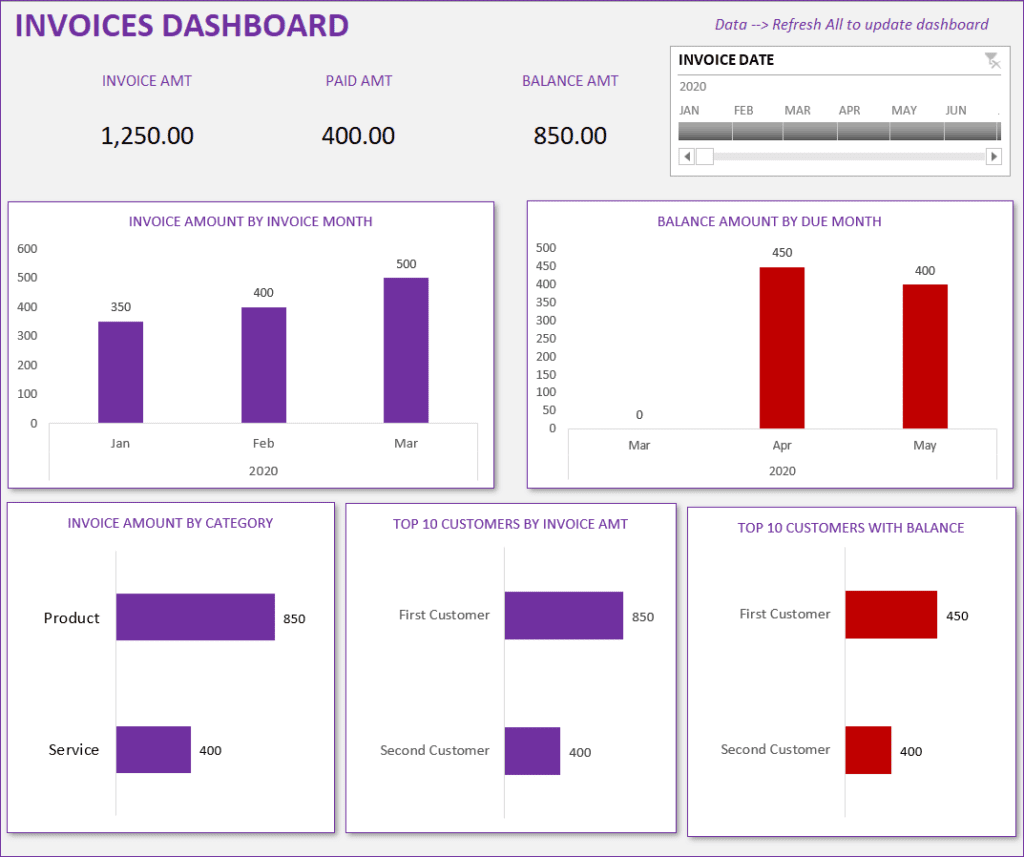Select First Customer bar in Top 10 chart

click(x=565, y=615)
